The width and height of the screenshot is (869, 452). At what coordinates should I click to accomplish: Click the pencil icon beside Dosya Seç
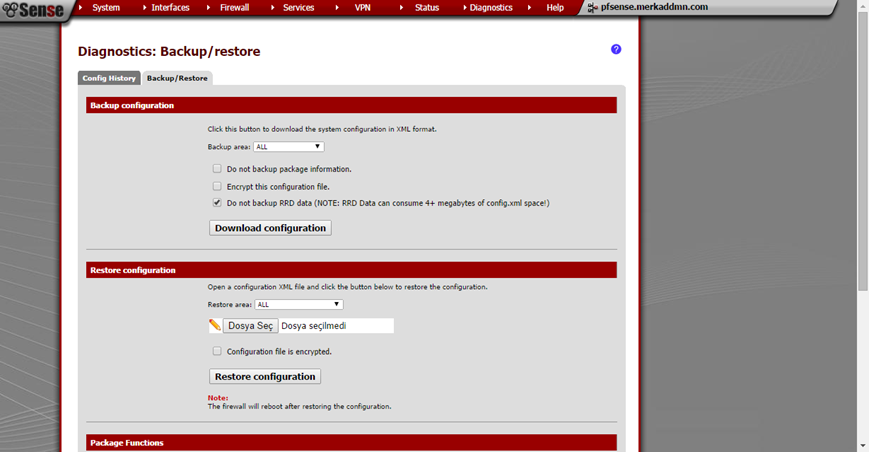pyautogui.click(x=215, y=325)
